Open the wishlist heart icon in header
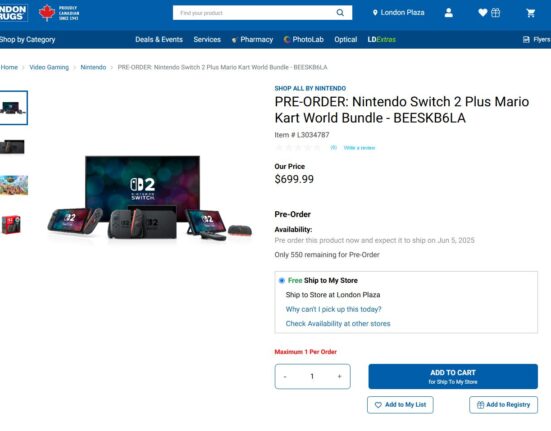Screen dimensions: 551x431 pyautogui.click(x=482, y=13)
